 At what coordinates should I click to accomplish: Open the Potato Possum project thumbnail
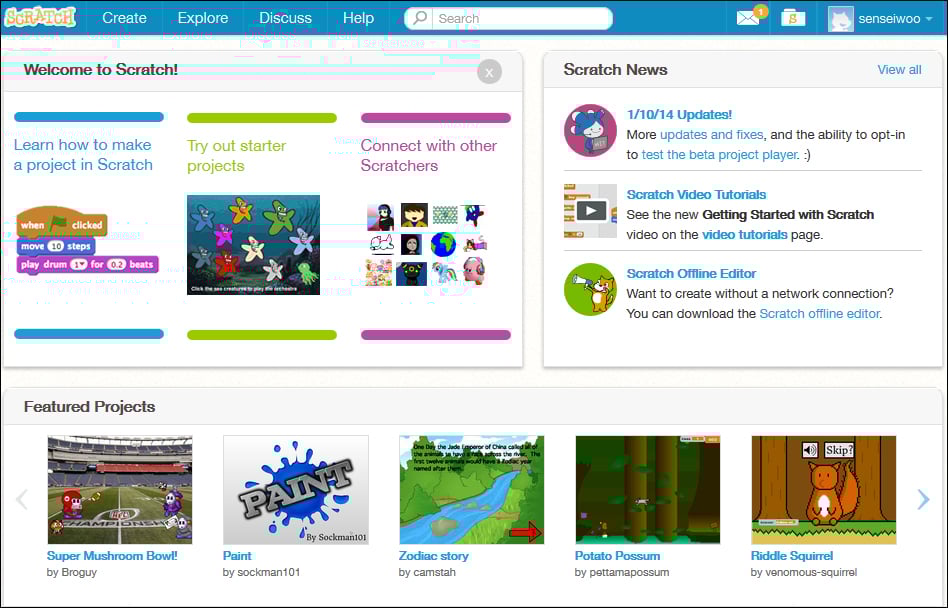coord(648,490)
